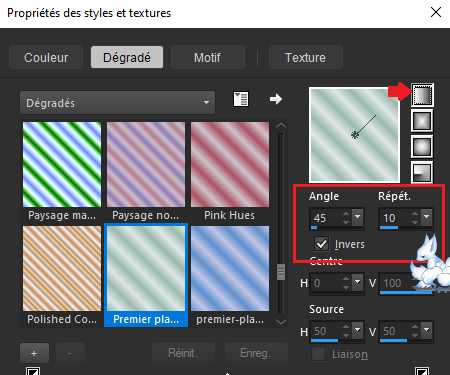Switch to the Couleur tab
The image size is (450, 375).
pyautogui.click(x=46, y=57)
